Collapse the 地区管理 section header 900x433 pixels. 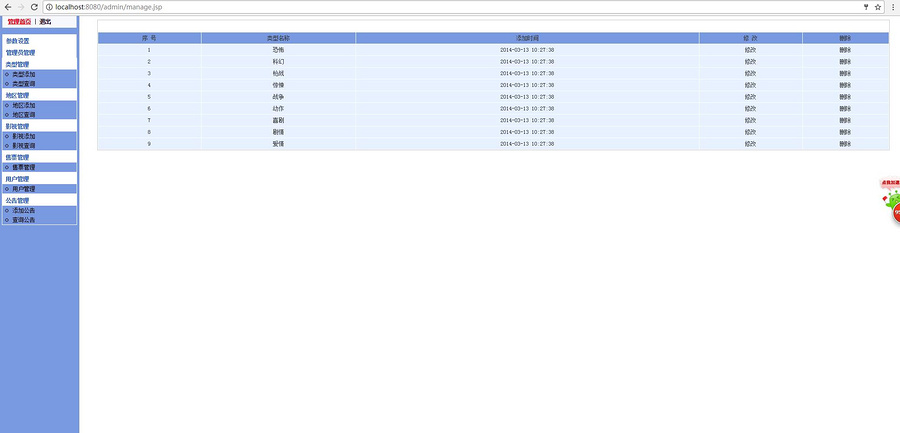(17, 96)
